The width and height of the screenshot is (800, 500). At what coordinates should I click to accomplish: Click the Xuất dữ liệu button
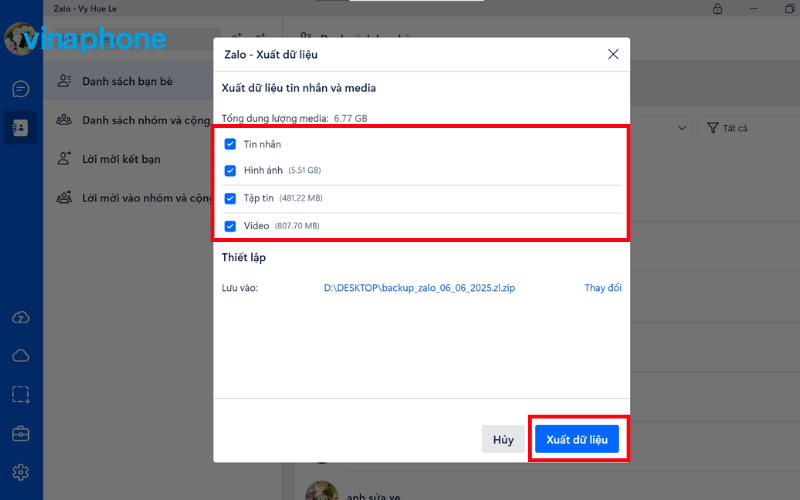(577, 439)
